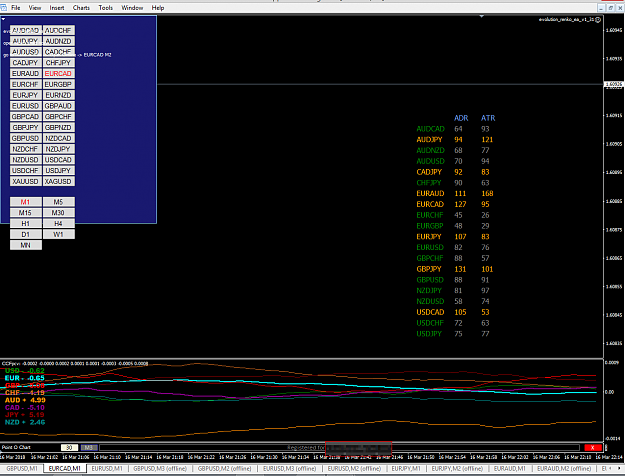This screenshot has width=625, height=476.
Task: Restore down the chart window
Action: click(x=610, y=8)
